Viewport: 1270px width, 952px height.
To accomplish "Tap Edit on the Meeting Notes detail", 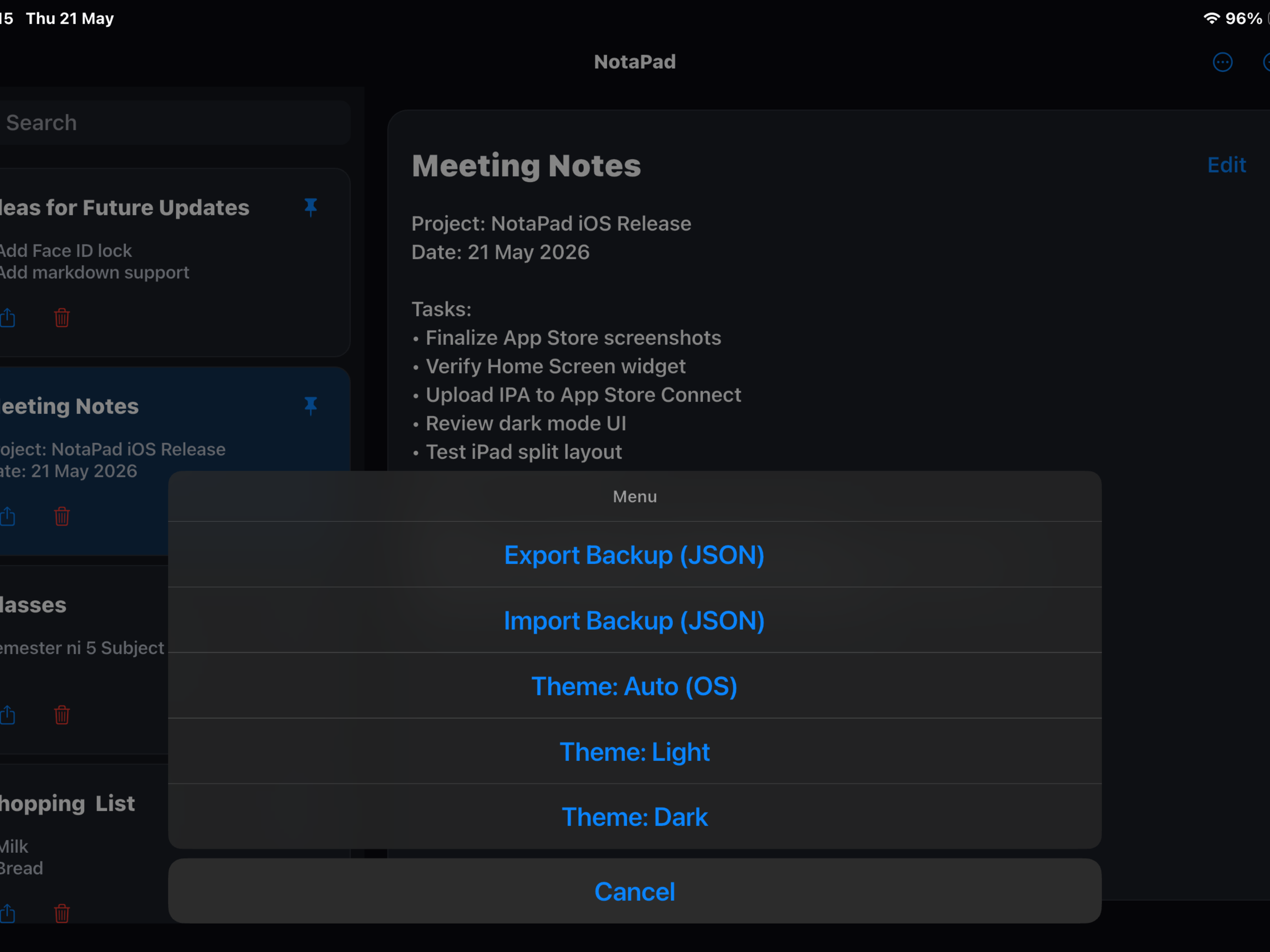I will [x=1226, y=165].
